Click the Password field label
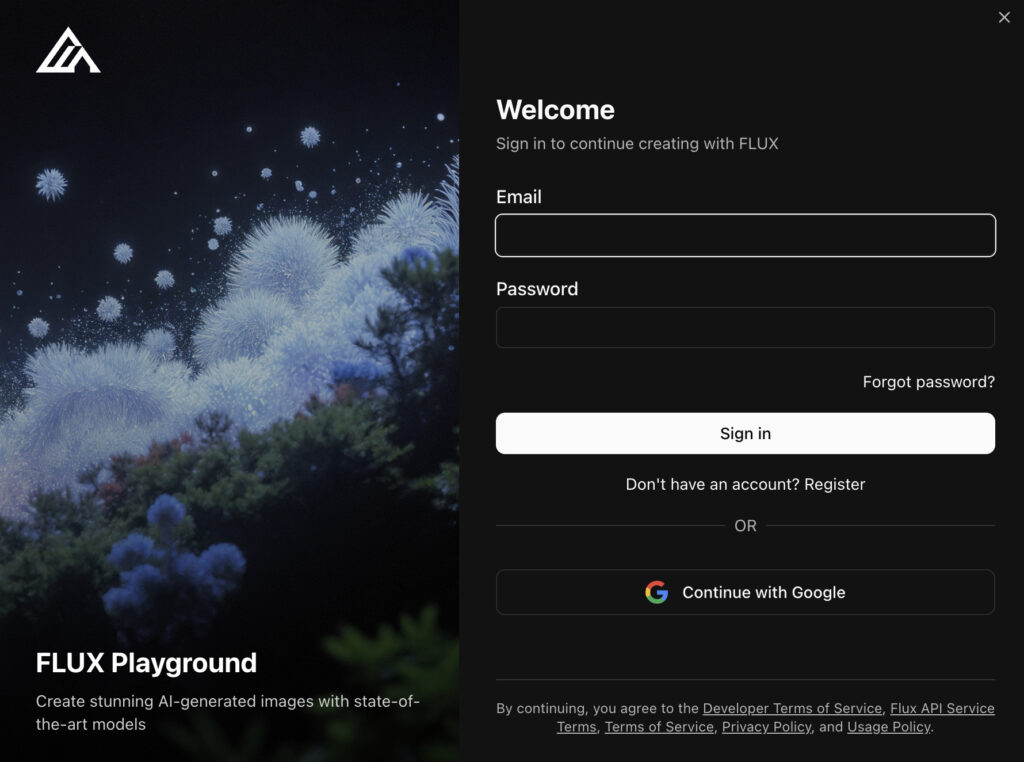This screenshot has width=1024, height=762. (x=537, y=289)
